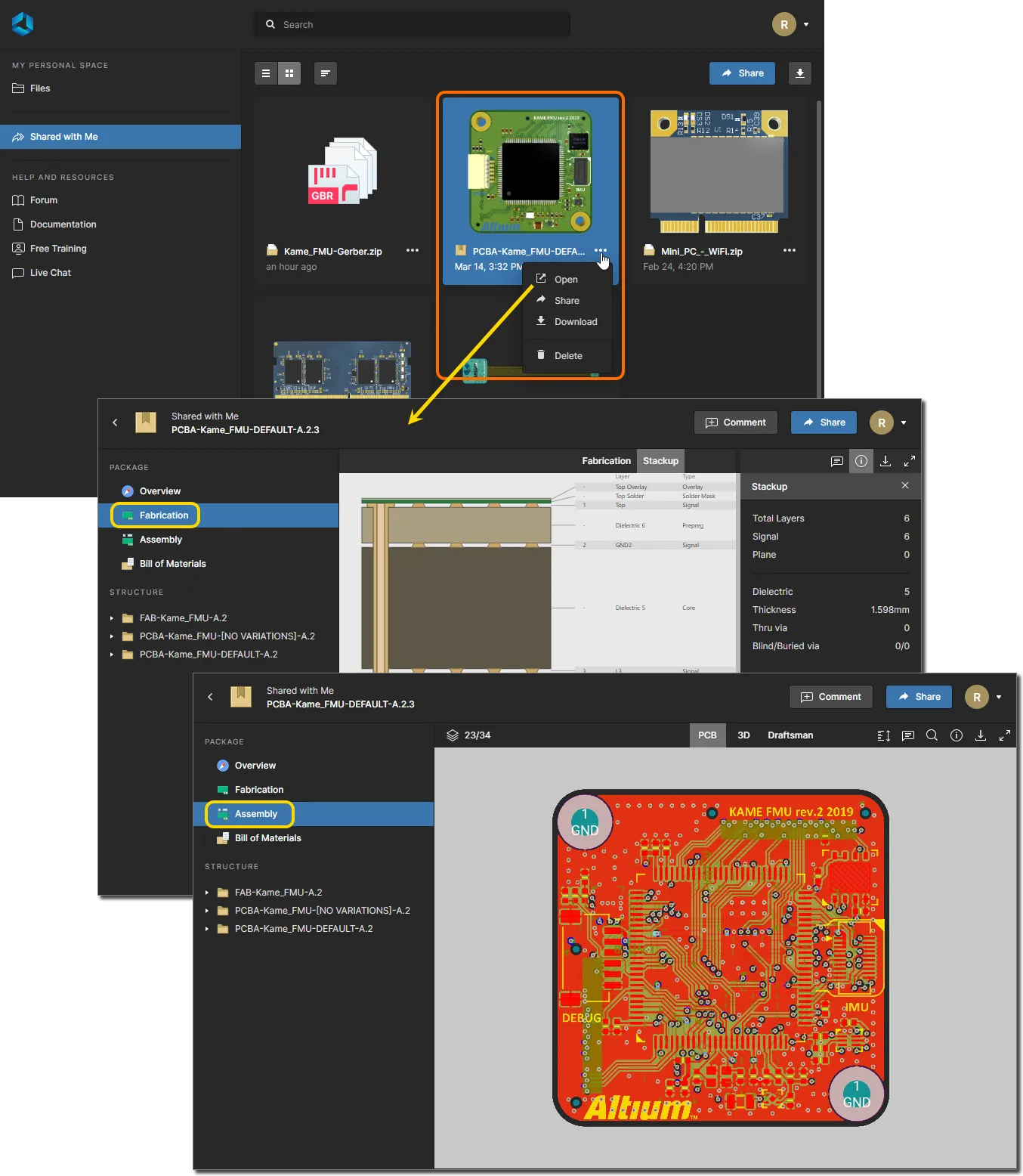Click the download icon button beside main Share

[x=799, y=73]
